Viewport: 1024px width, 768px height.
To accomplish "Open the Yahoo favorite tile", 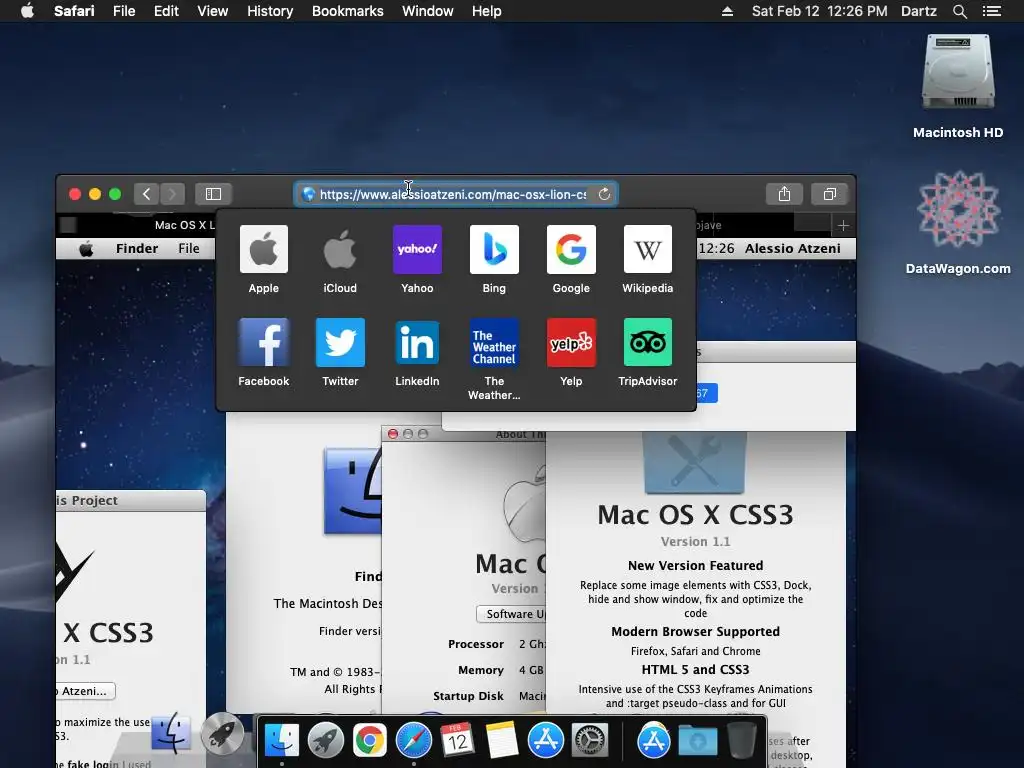I will coord(417,259).
